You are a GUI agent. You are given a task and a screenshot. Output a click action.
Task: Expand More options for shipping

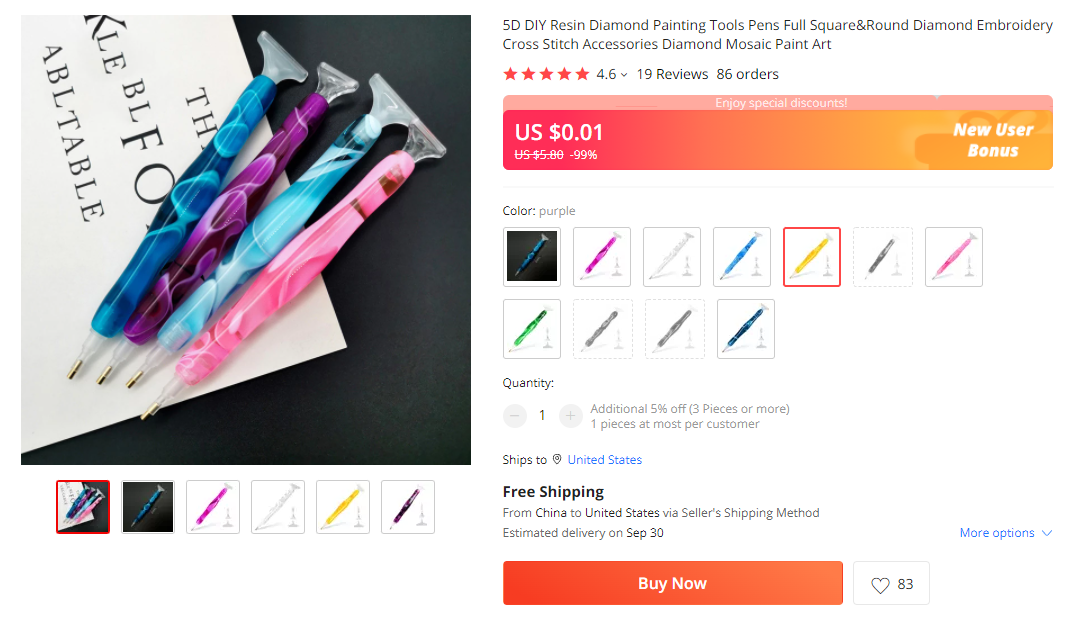(1005, 533)
